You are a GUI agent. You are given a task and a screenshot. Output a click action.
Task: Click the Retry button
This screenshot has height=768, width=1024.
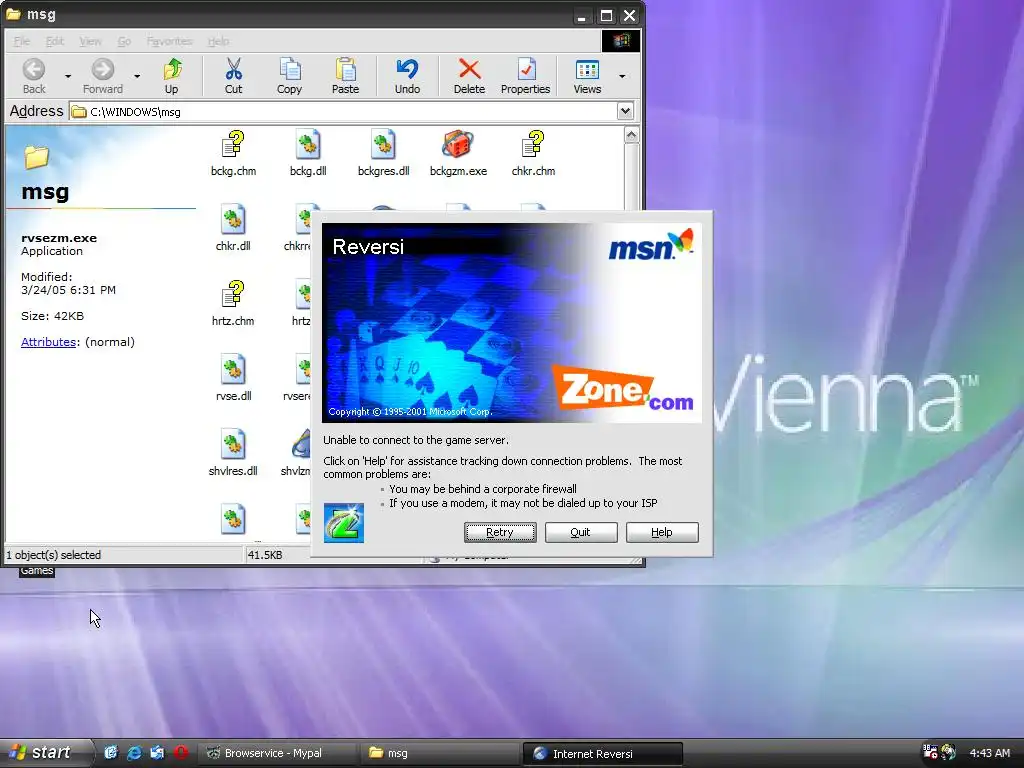pyautogui.click(x=500, y=532)
